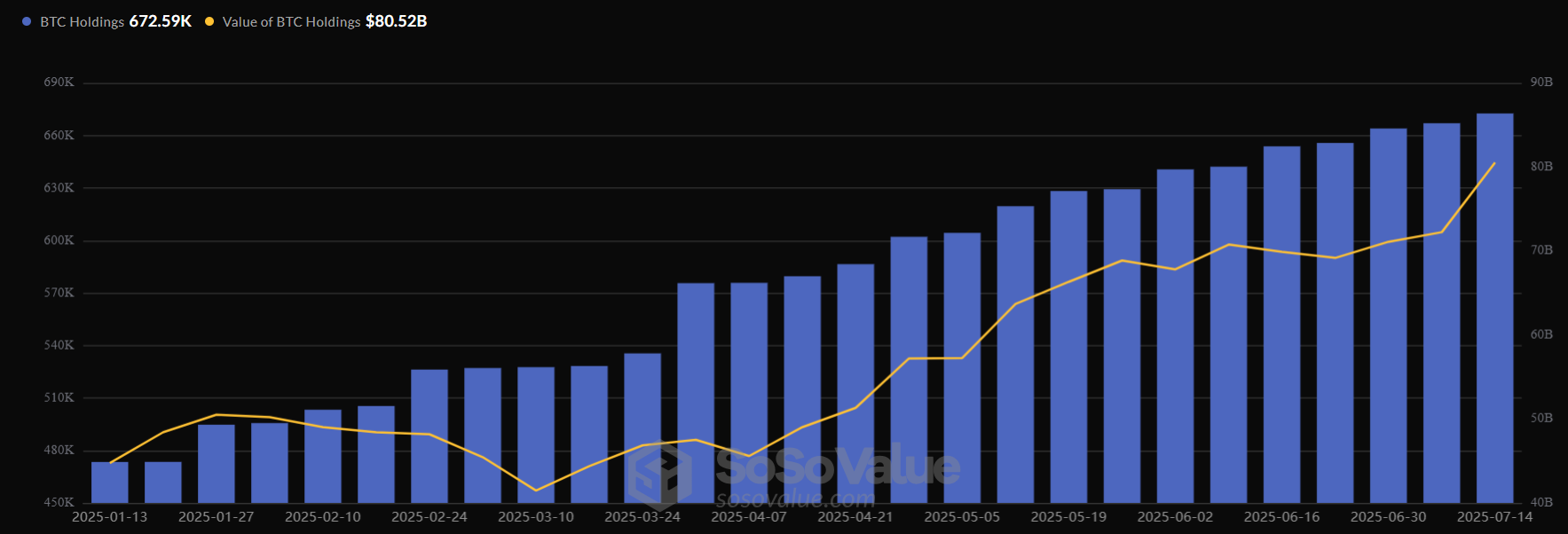Screen dimensions: 1568x534
Task: Click the blue BTC Holdings legend dot
Action: pos(27,21)
